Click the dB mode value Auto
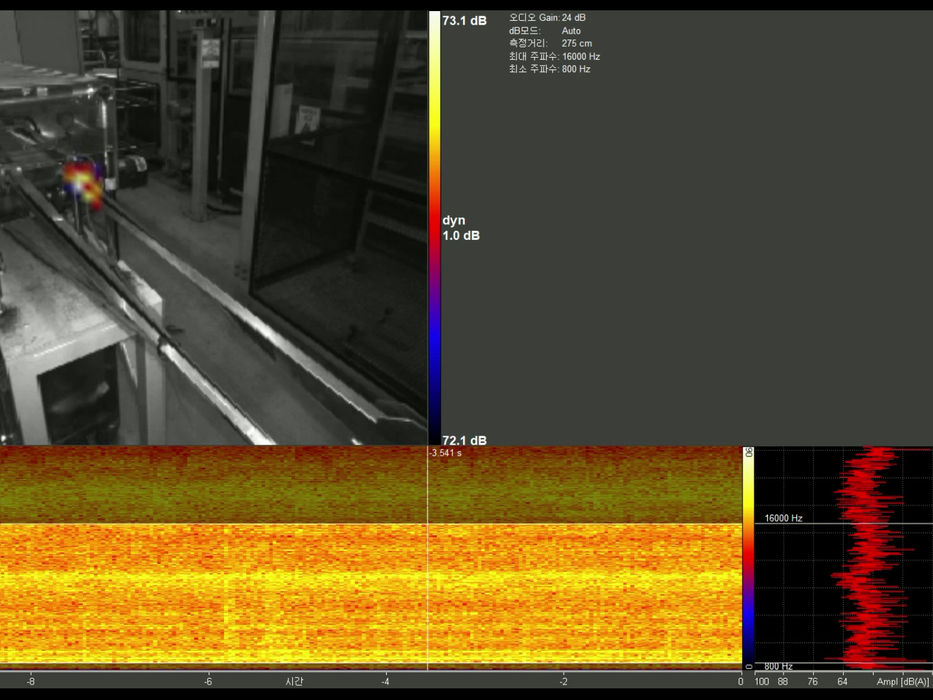The height and width of the screenshot is (700, 933). click(x=571, y=30)
